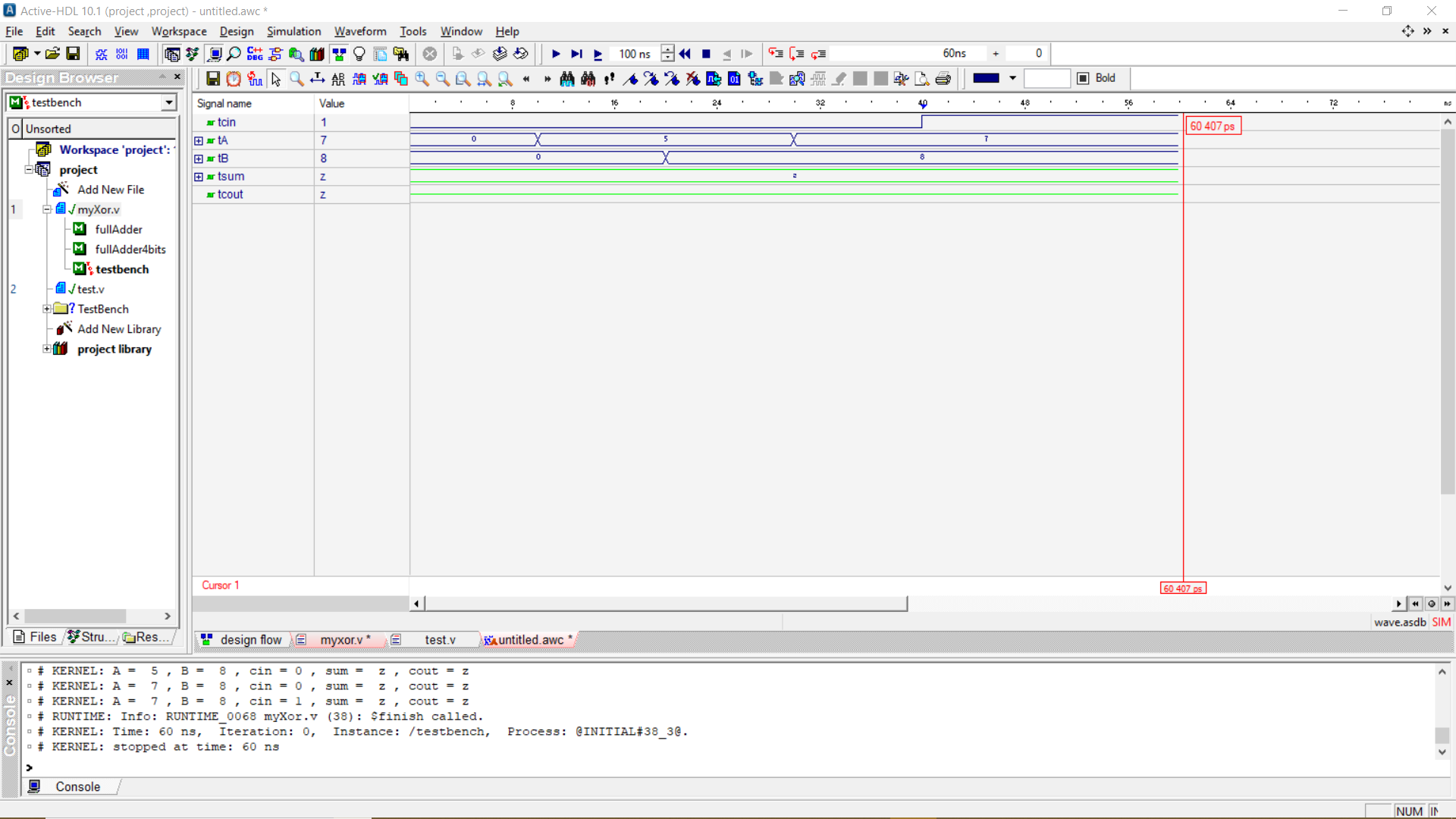This screenshot has width=1456, height=819.
Task: Click the blue signal color swatch
Action: pyautogui.click(x=986, y=78)
